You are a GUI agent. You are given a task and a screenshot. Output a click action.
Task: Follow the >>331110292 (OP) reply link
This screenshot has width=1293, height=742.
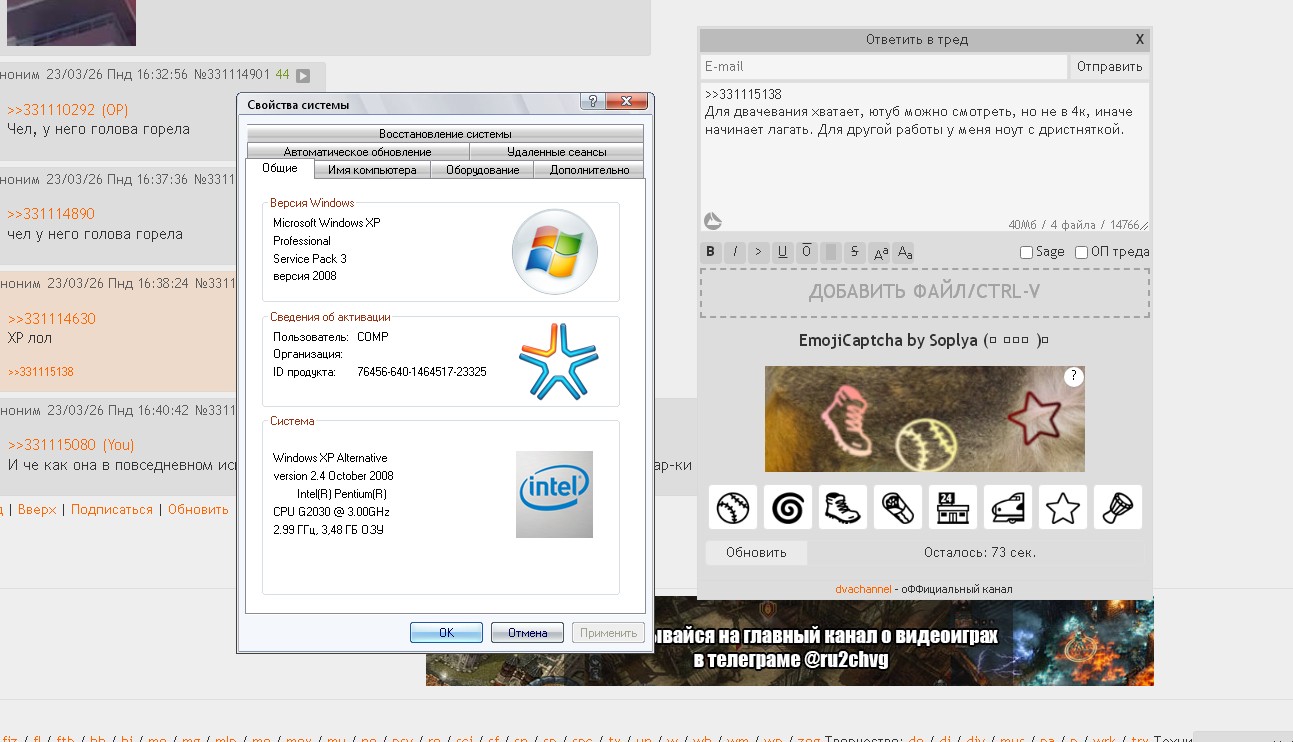point(68,110)
